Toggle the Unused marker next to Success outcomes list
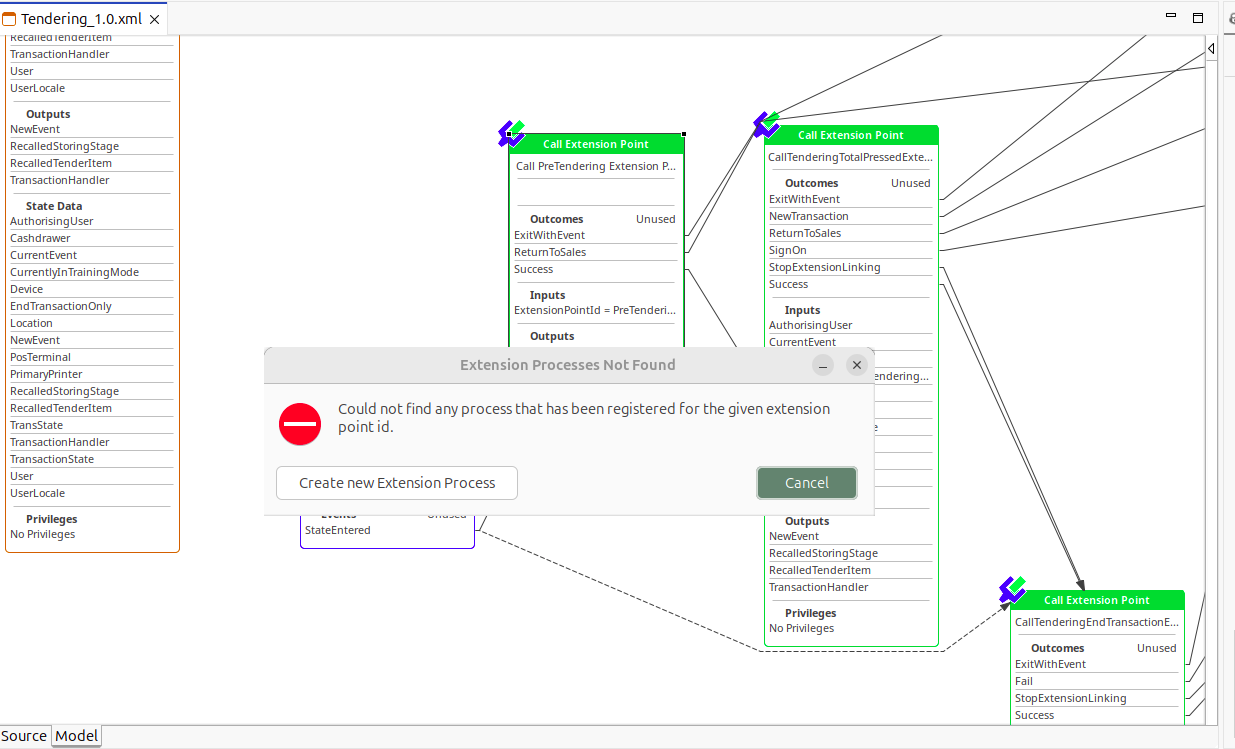 click(910, 182)
